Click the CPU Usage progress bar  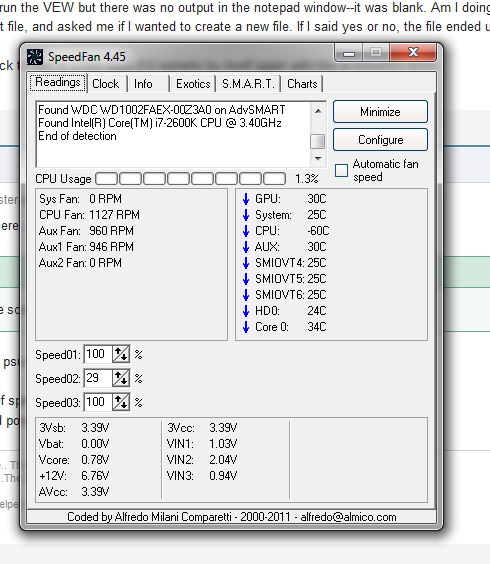[x=191, y=178]
